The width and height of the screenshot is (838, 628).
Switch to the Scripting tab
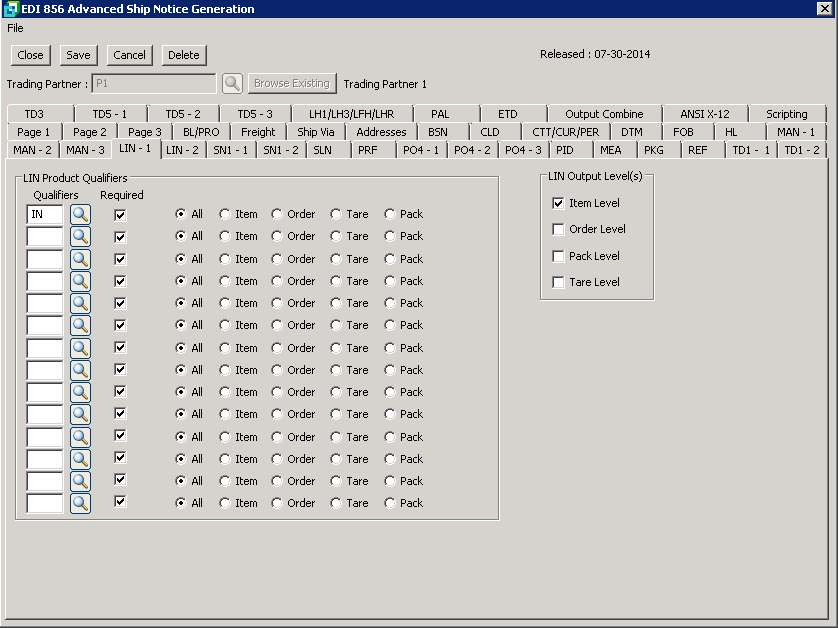[786, 114]
